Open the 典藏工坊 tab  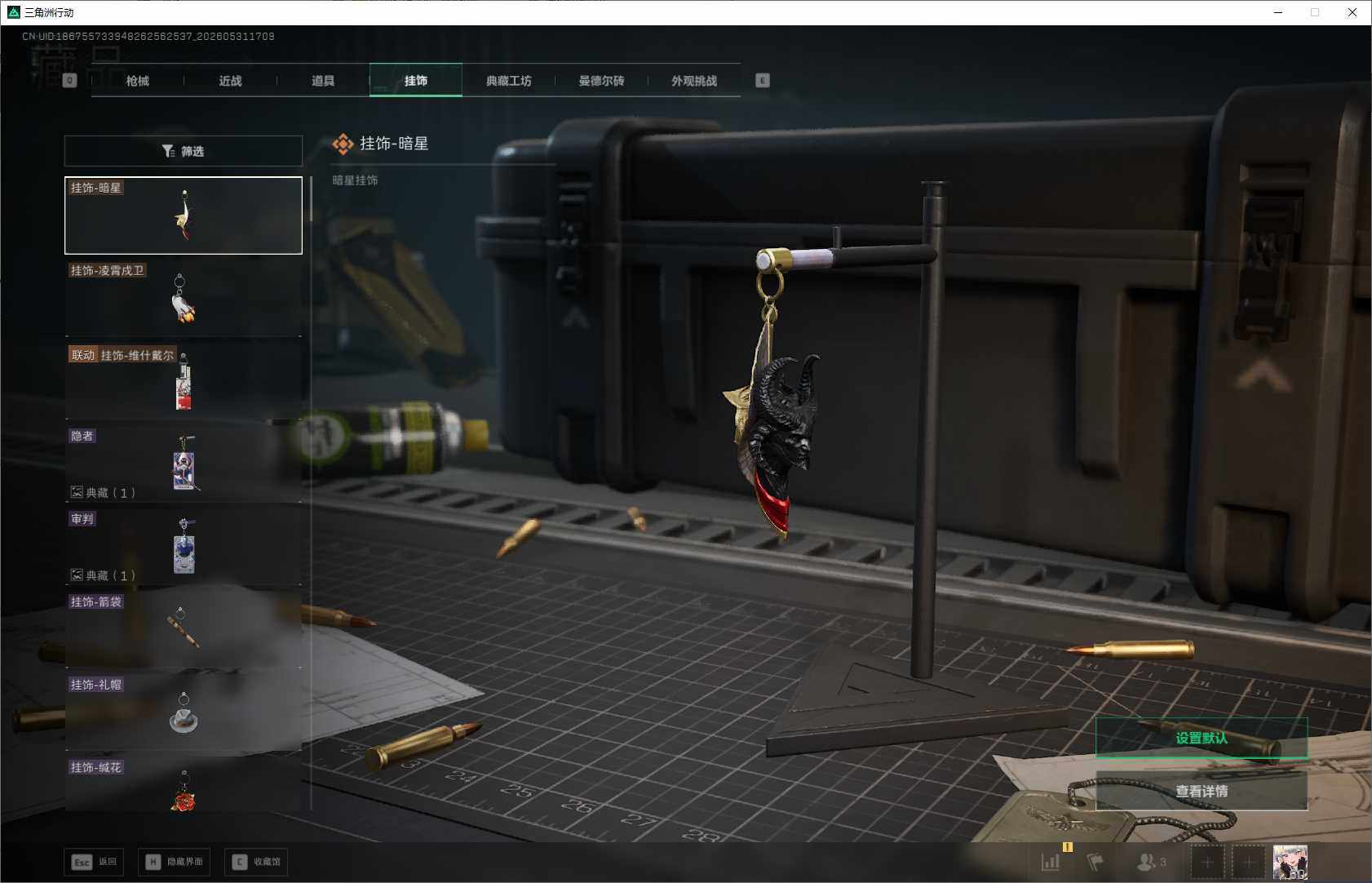(509, 81)
